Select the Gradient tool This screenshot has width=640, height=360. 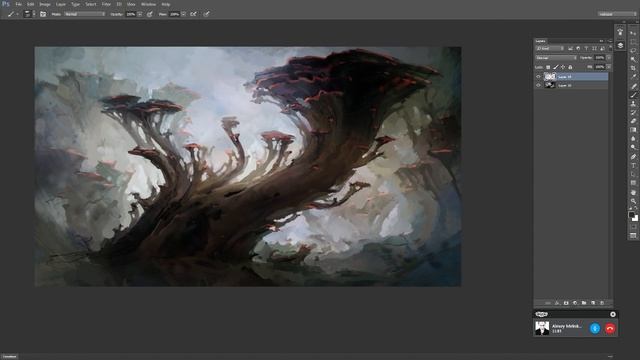point(633,130)
